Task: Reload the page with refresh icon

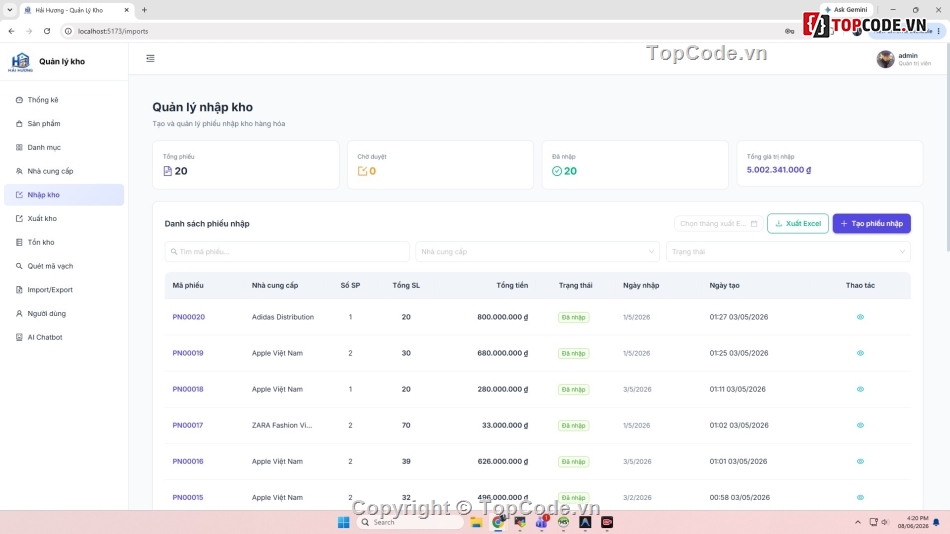Action: point(47,31)
